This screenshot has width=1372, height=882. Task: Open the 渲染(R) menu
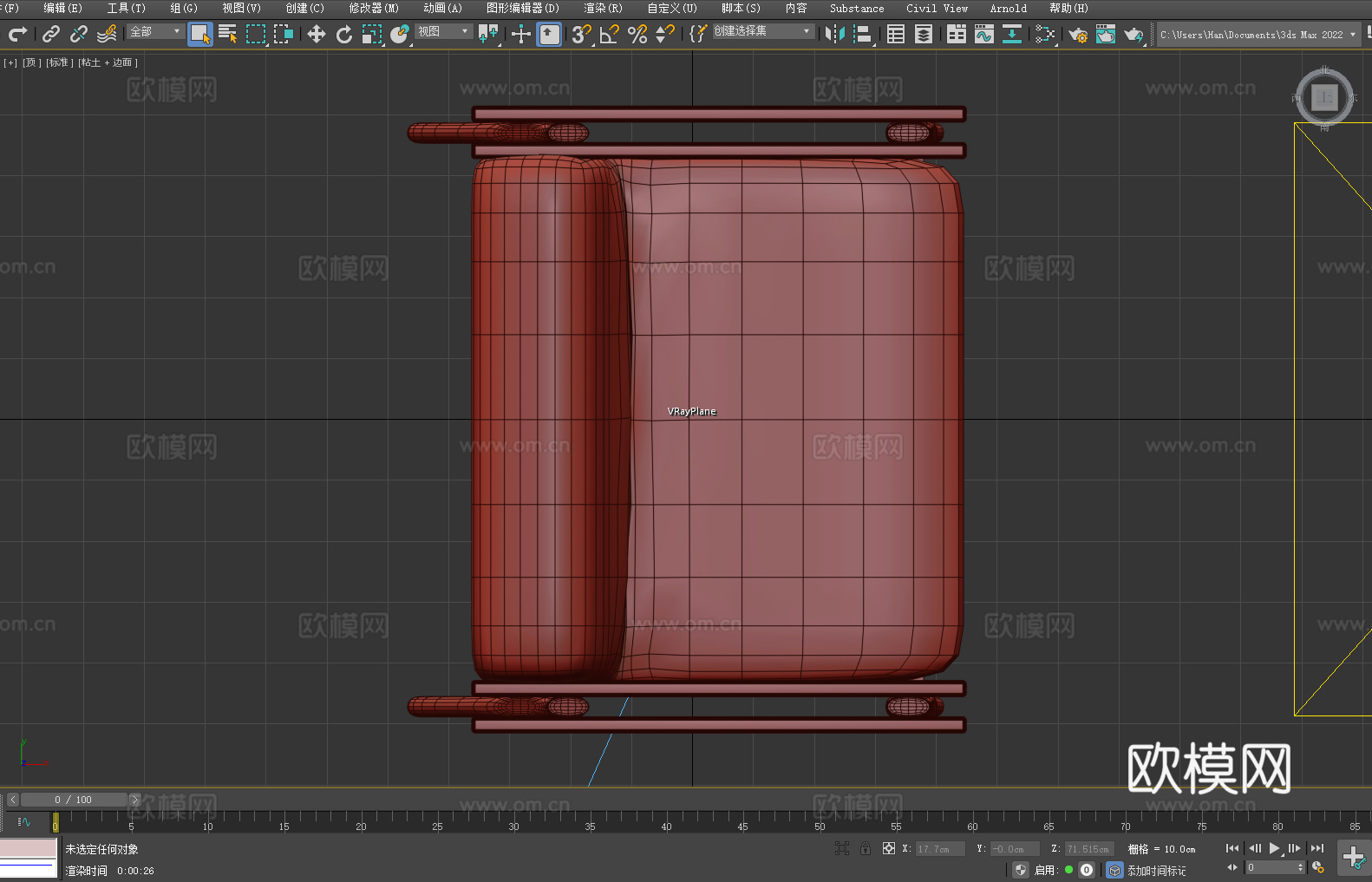pos(603,8)
